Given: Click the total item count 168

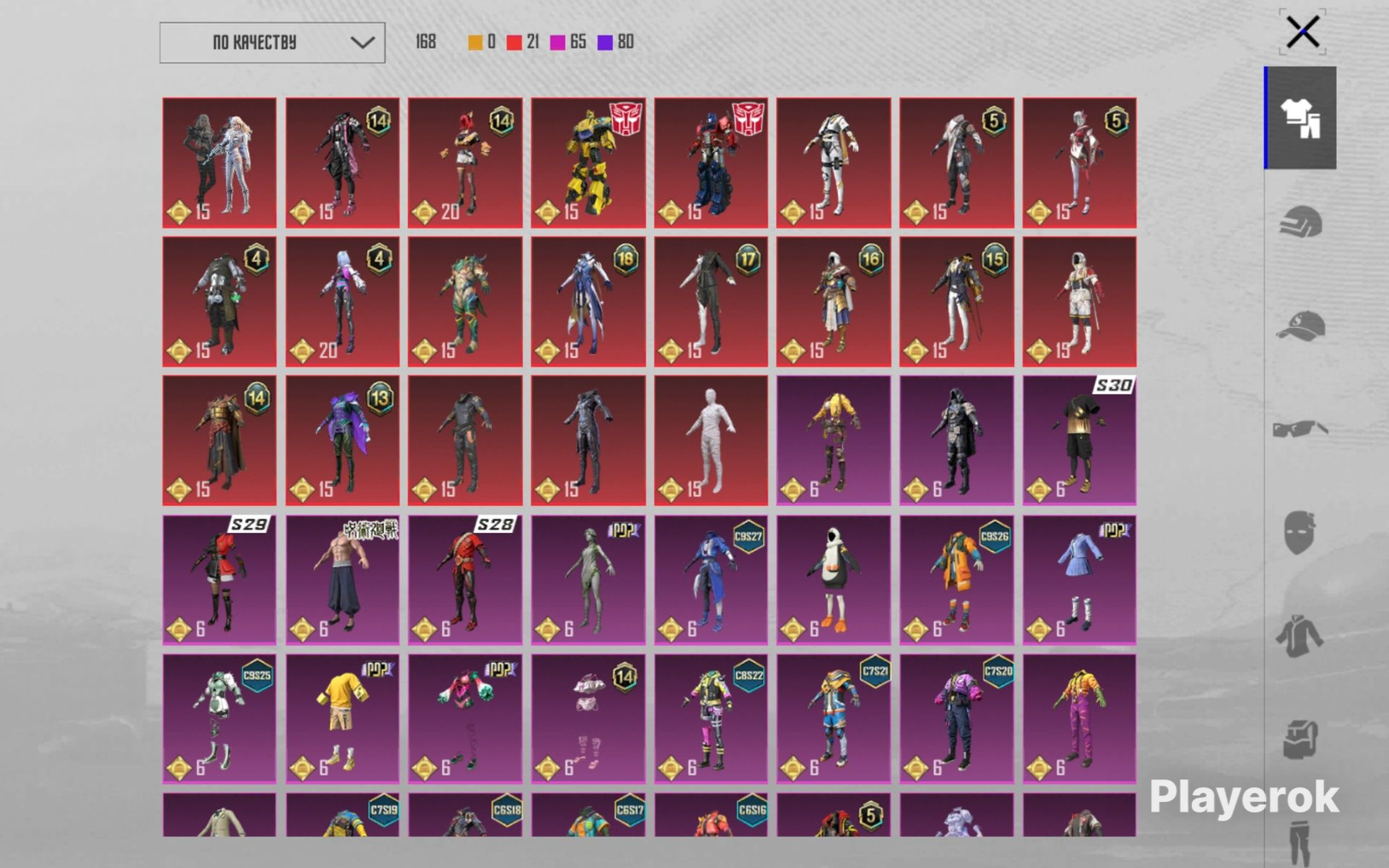Looking at the screenshot, I should pyautogui.click(x=425, y=42).
